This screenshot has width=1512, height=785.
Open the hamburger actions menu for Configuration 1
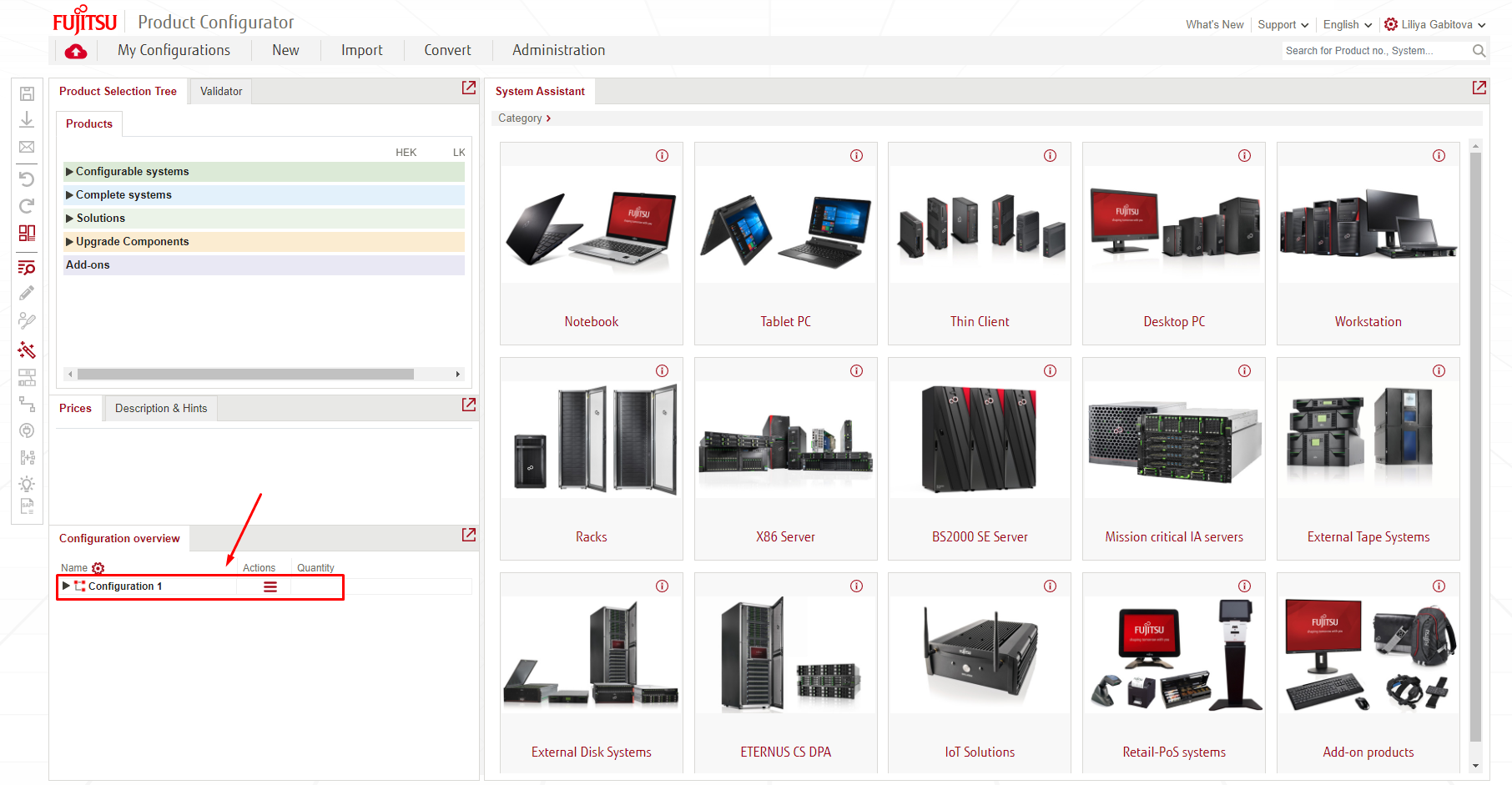270,587
